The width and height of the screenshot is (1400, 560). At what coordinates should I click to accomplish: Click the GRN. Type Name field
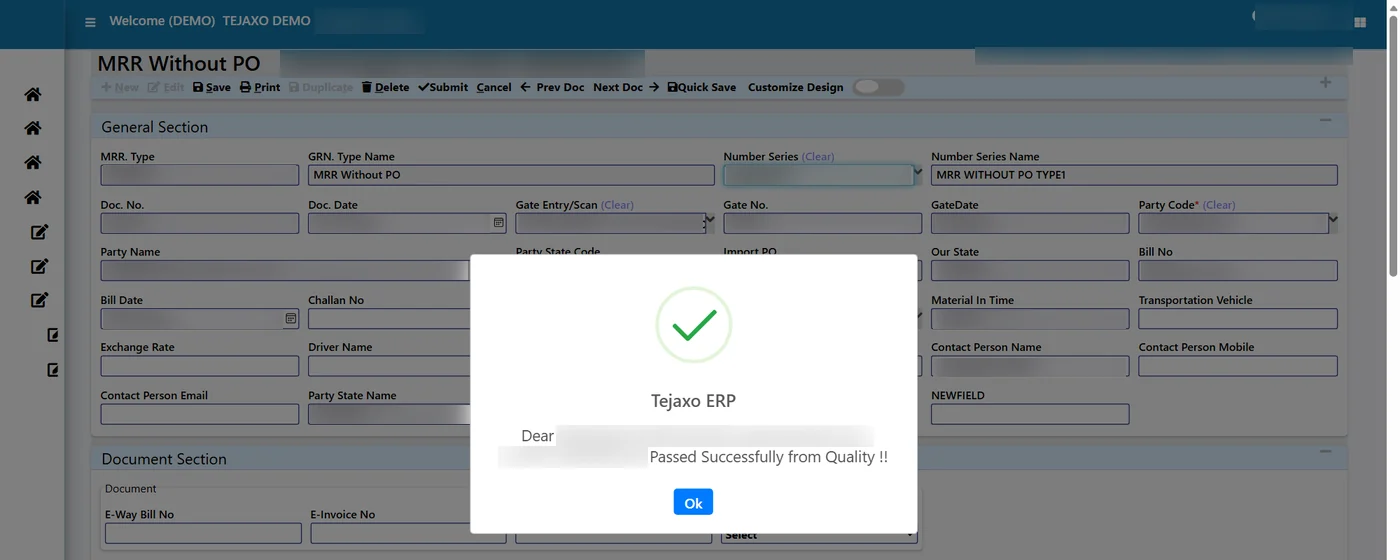pos(511,175)
